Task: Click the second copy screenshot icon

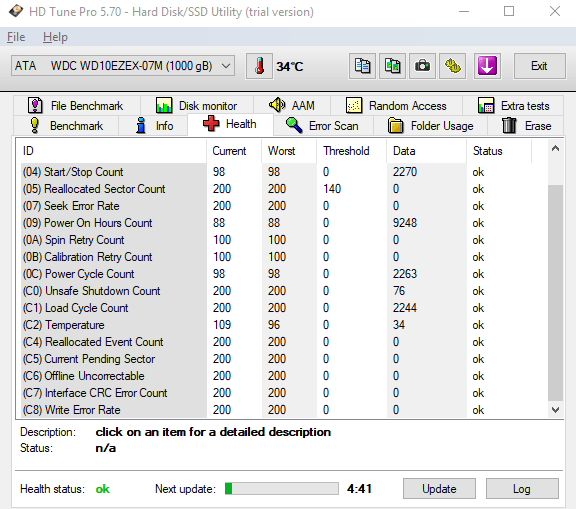Action: click(392, 66)
